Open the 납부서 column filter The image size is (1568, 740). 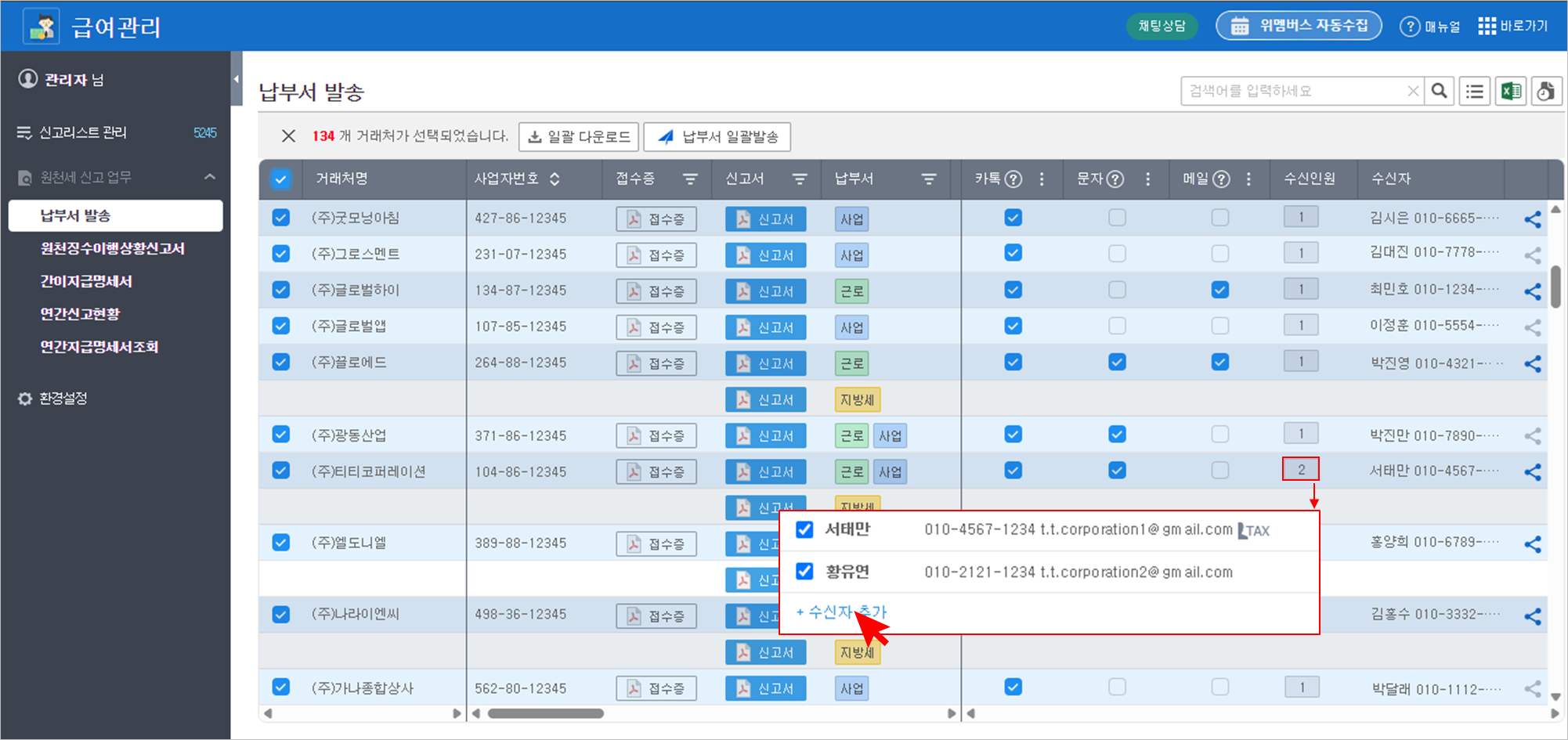(929, 179)
